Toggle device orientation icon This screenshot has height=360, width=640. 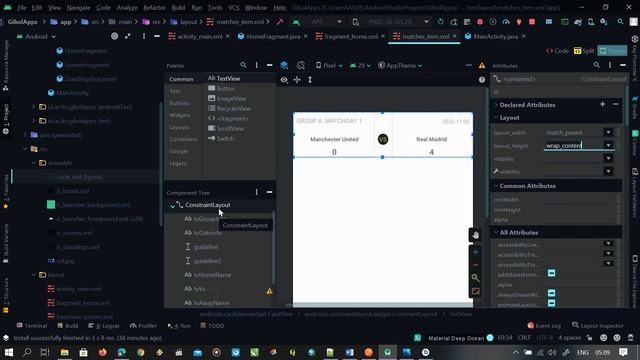301,65
